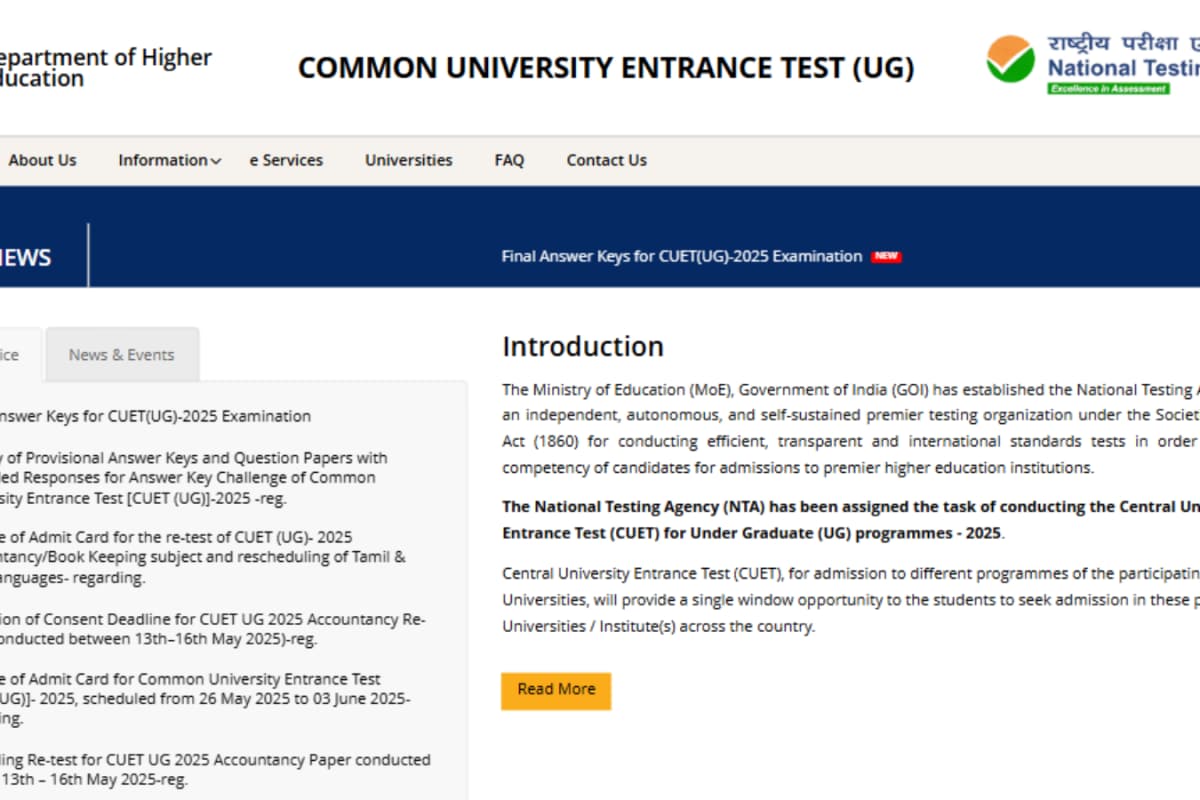1200x800 pixels.
Task: Click the National Testing Agency logo
Action: [1093, 63]
